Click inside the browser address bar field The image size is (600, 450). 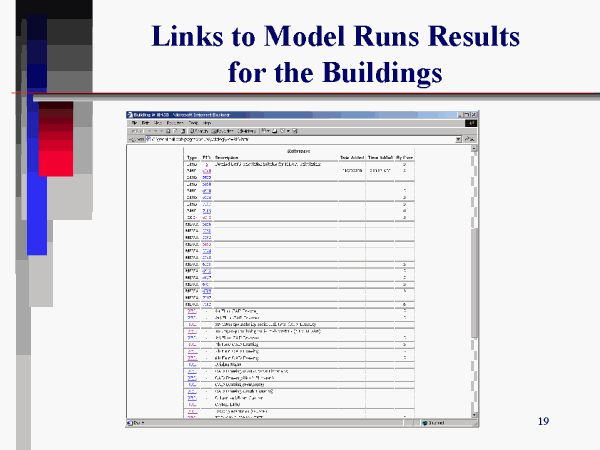click(290, 140)
